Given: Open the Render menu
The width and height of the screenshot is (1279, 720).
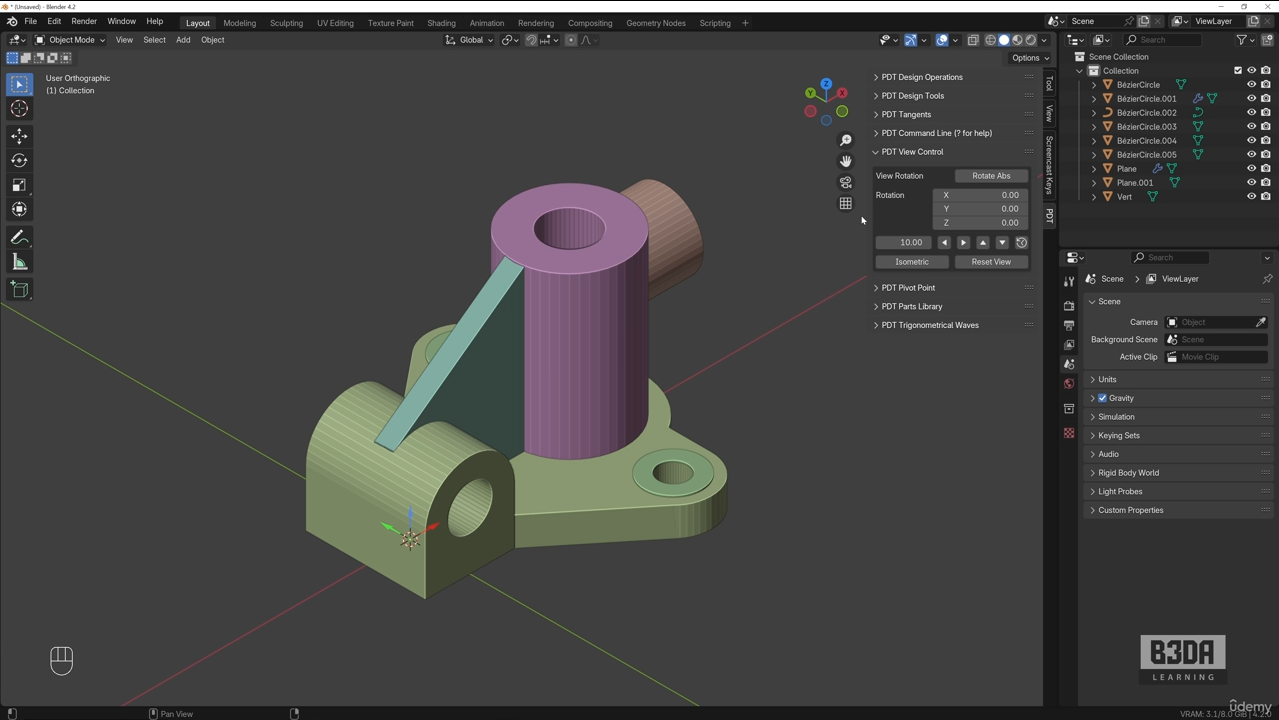Looking at the screenshot, I should [x=83, y=21].
